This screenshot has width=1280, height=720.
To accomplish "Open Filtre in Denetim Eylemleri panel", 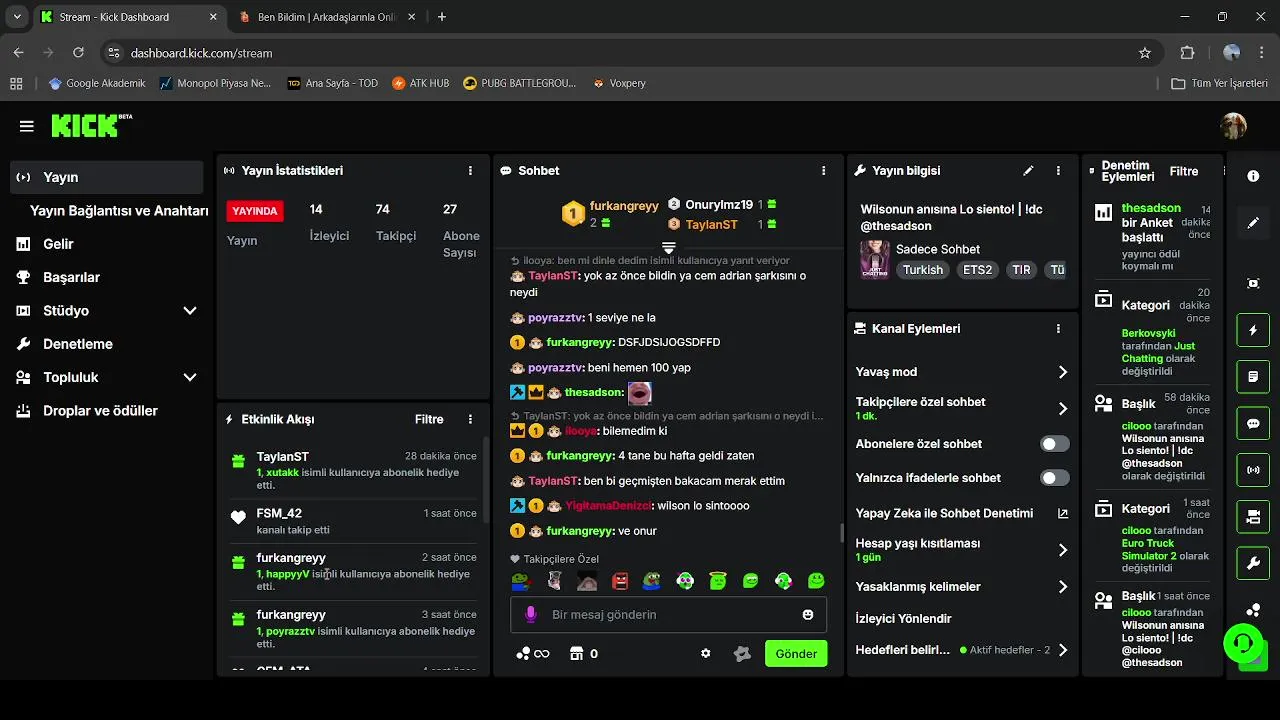I will (x=1184, y=171).
